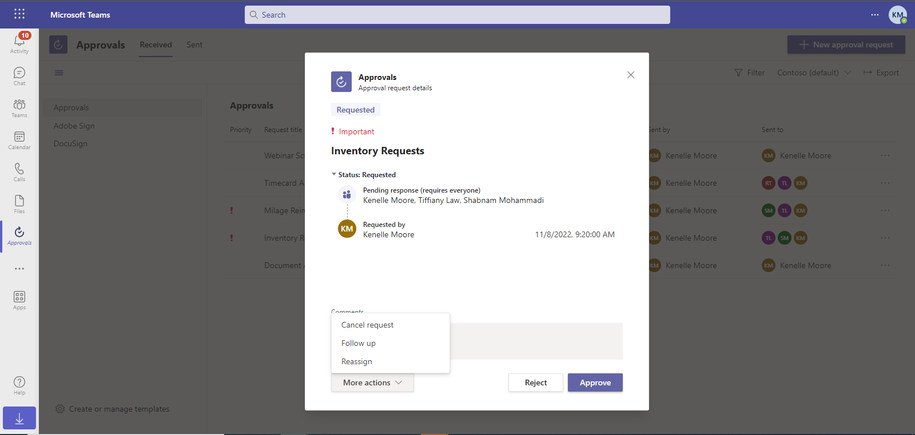Open more options for Webinar request row
The image size is (915, 435).
point(885,155)
